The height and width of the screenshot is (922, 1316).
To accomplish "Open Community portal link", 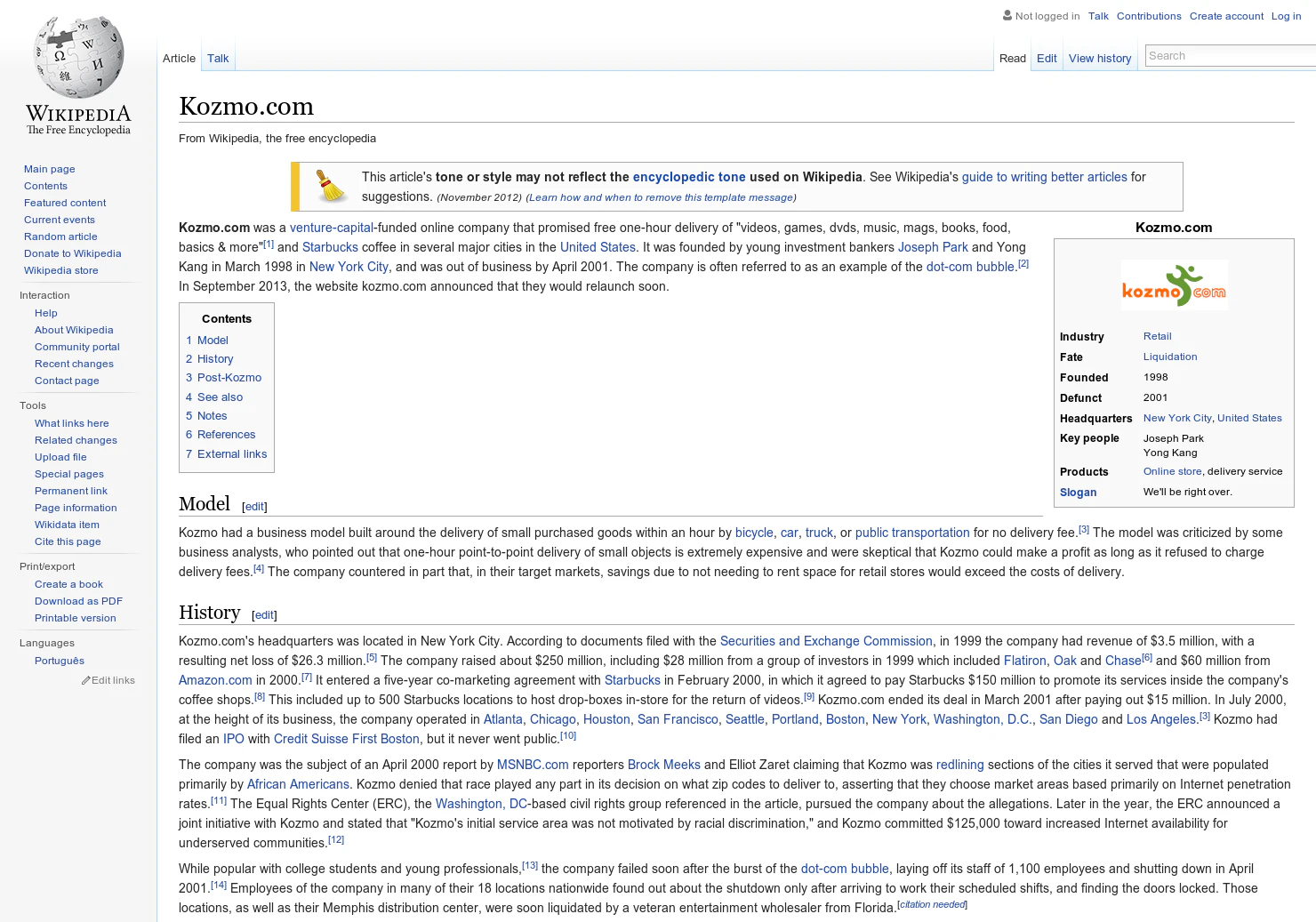I will pos(77,347).
